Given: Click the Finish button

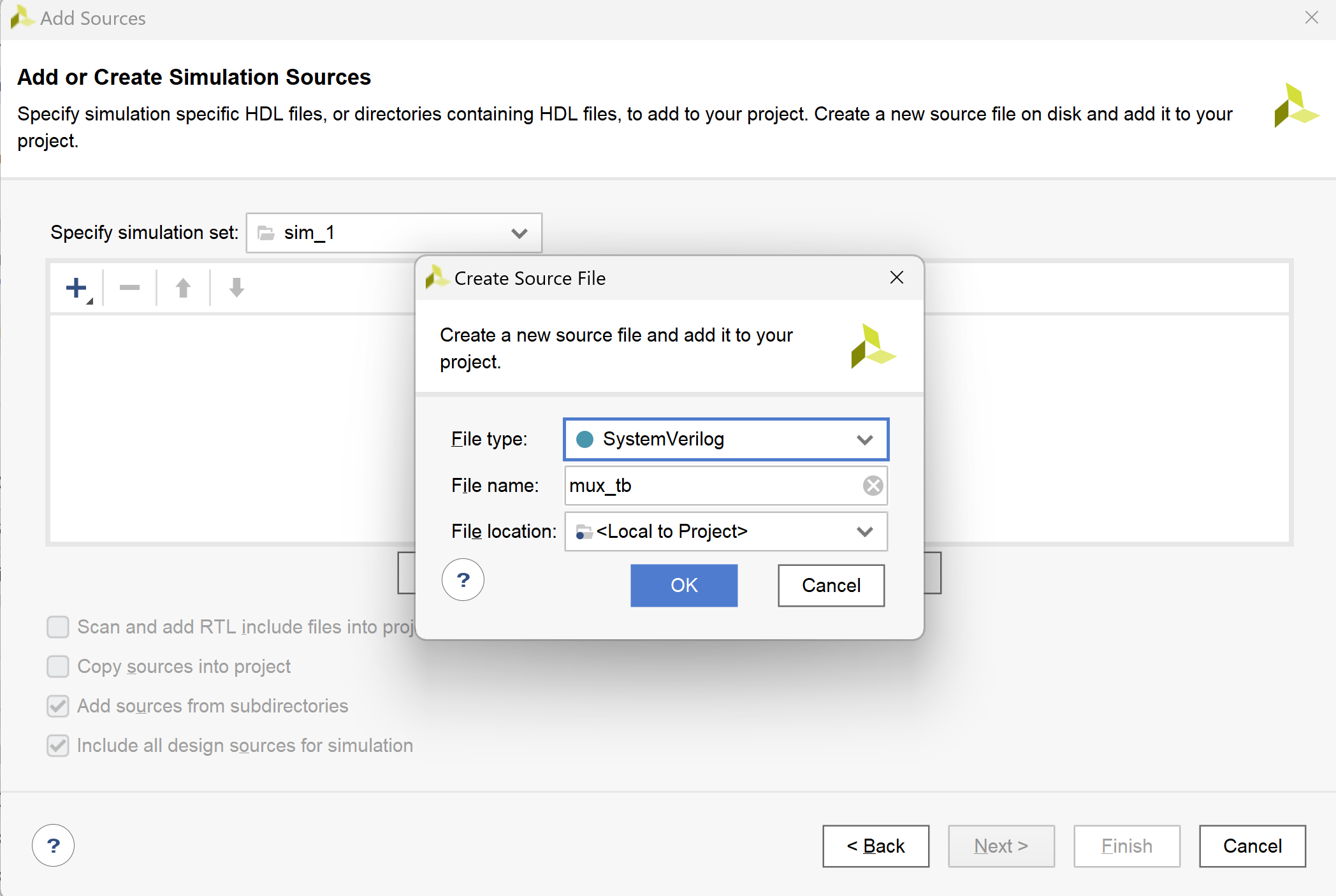Looking at the screenshot, I should pyautogui.click(x=1127, y=846).
